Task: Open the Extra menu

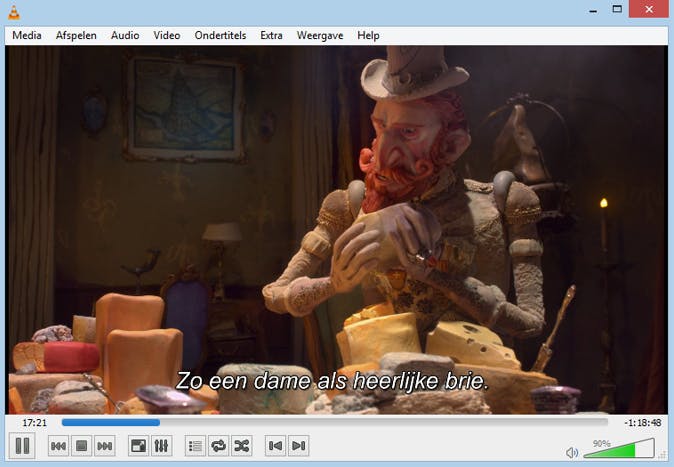Action: click(x=271, y=35)
